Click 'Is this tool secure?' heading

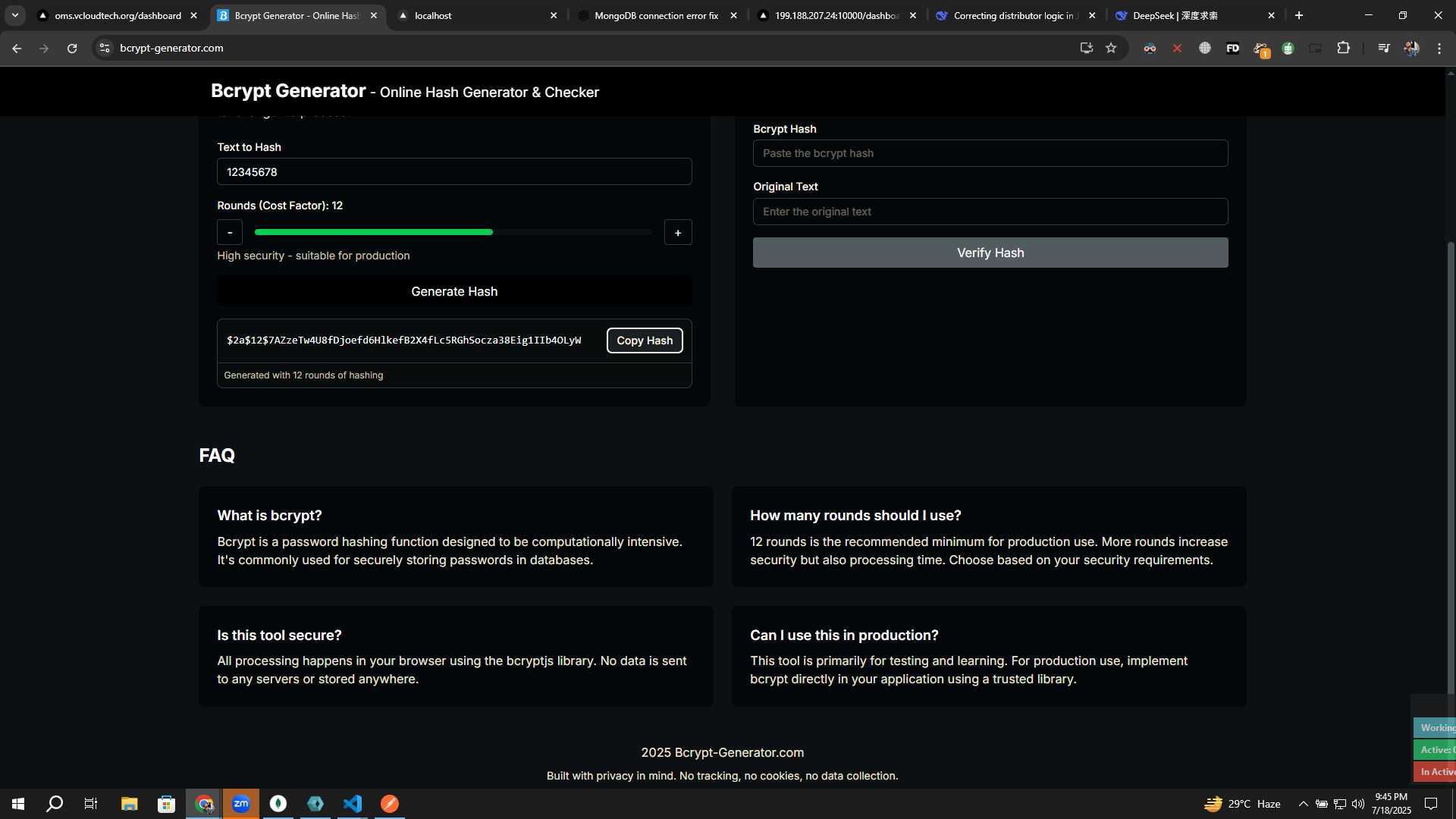pos(279,635)
